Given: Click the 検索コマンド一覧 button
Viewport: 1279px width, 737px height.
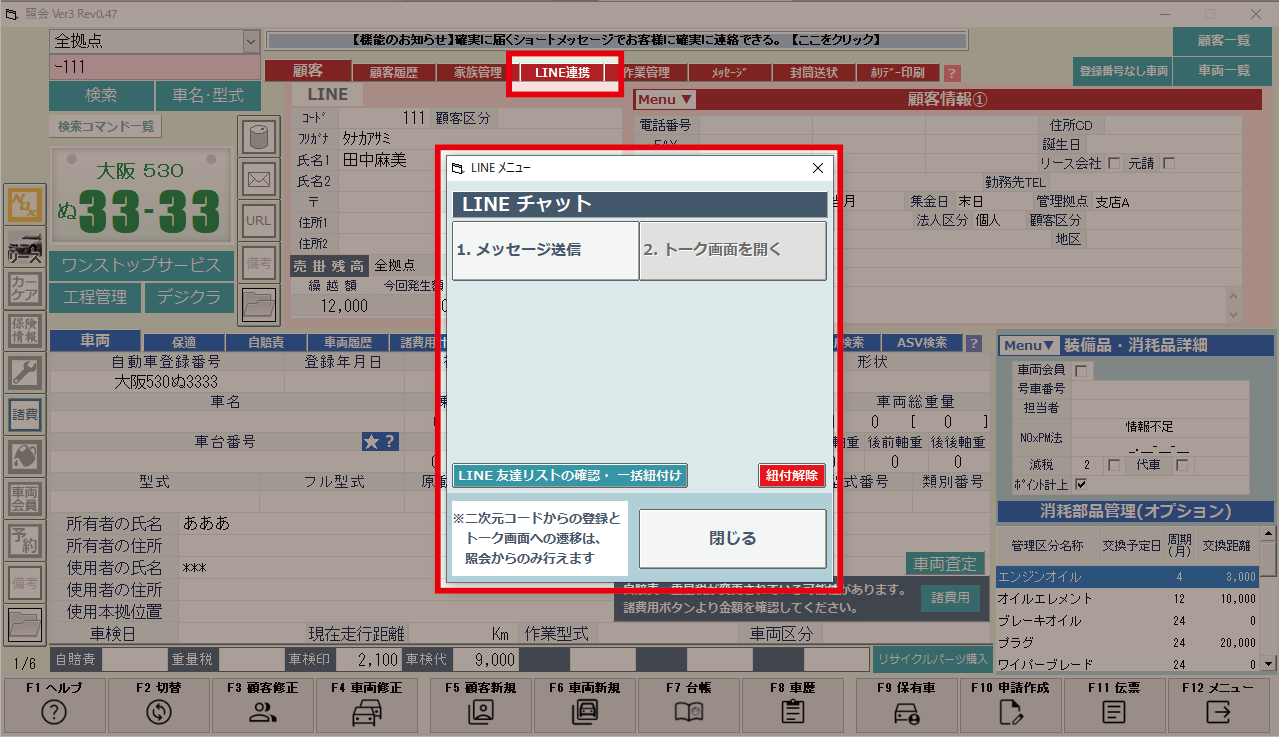Looking at the screenshot, I should click(105, 126).
